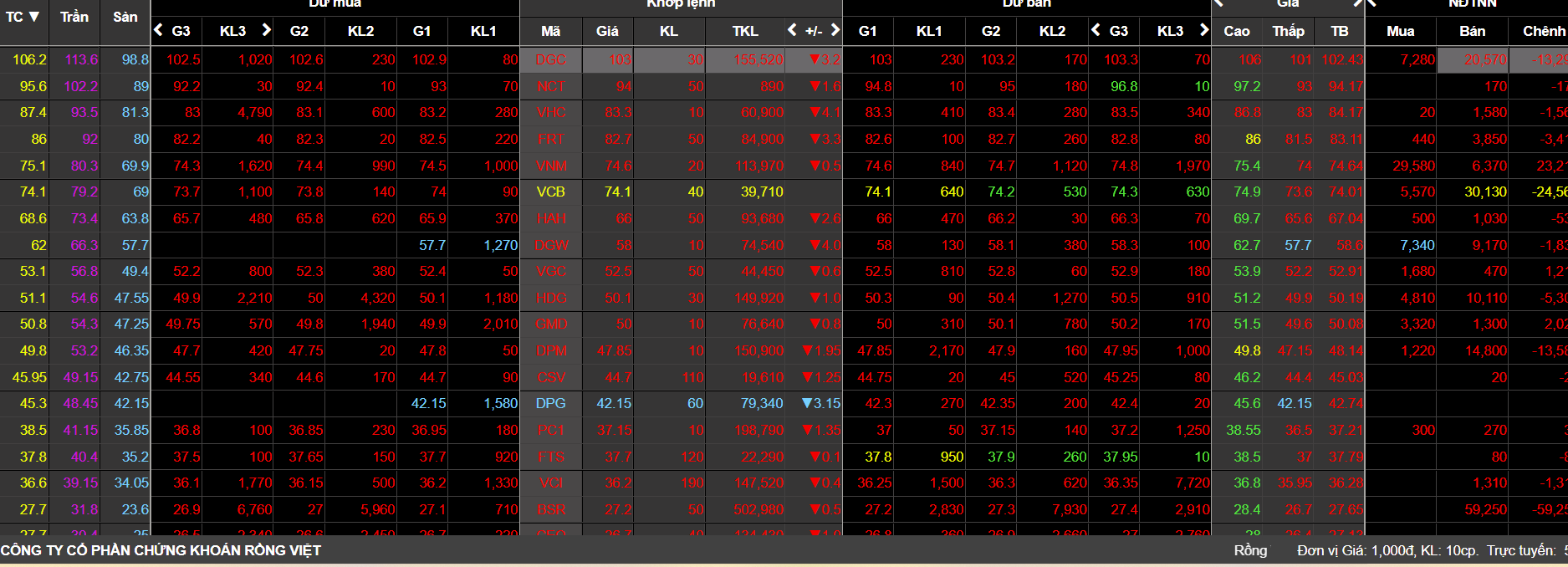Open the VHC stock ticker
This screenshot has width=1568, height=567.
click(550, 112)
